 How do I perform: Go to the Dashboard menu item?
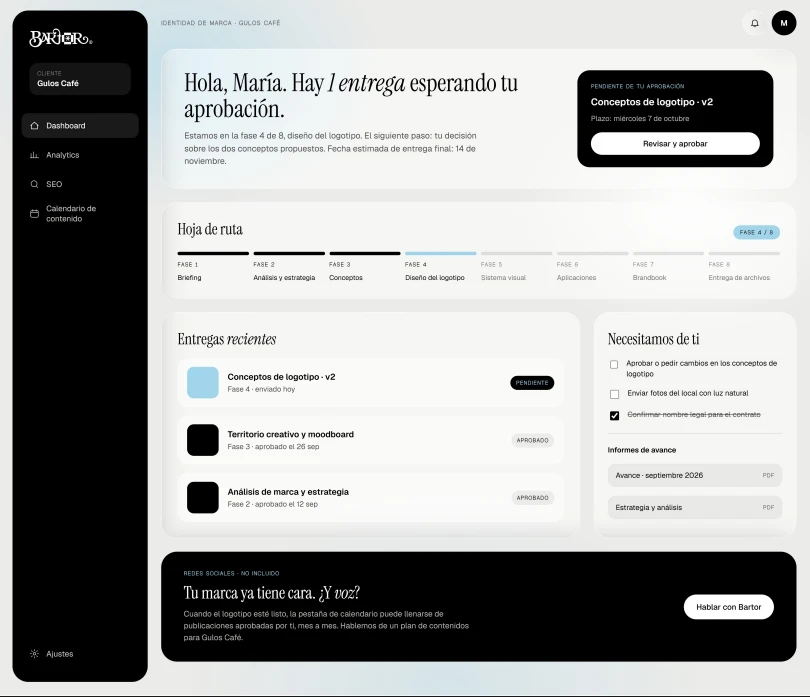[80, 126]
